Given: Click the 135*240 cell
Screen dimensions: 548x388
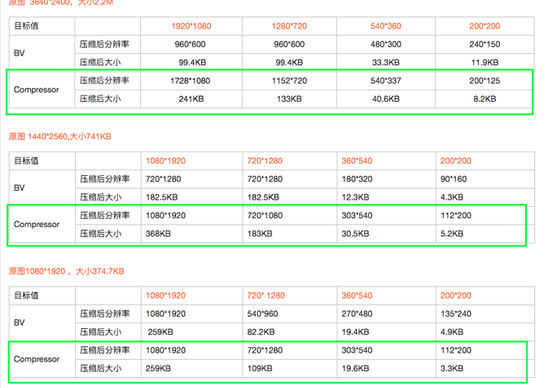Looking at the screenshot, I should 456,314.
